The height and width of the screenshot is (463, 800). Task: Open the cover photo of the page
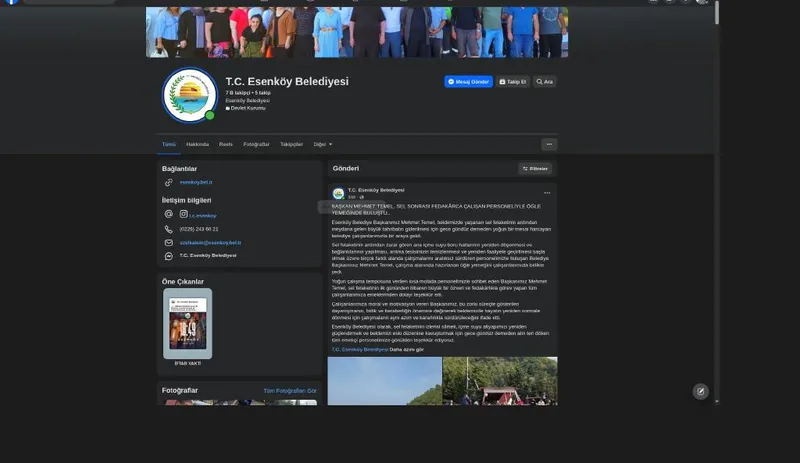click(x=357, y=32)
